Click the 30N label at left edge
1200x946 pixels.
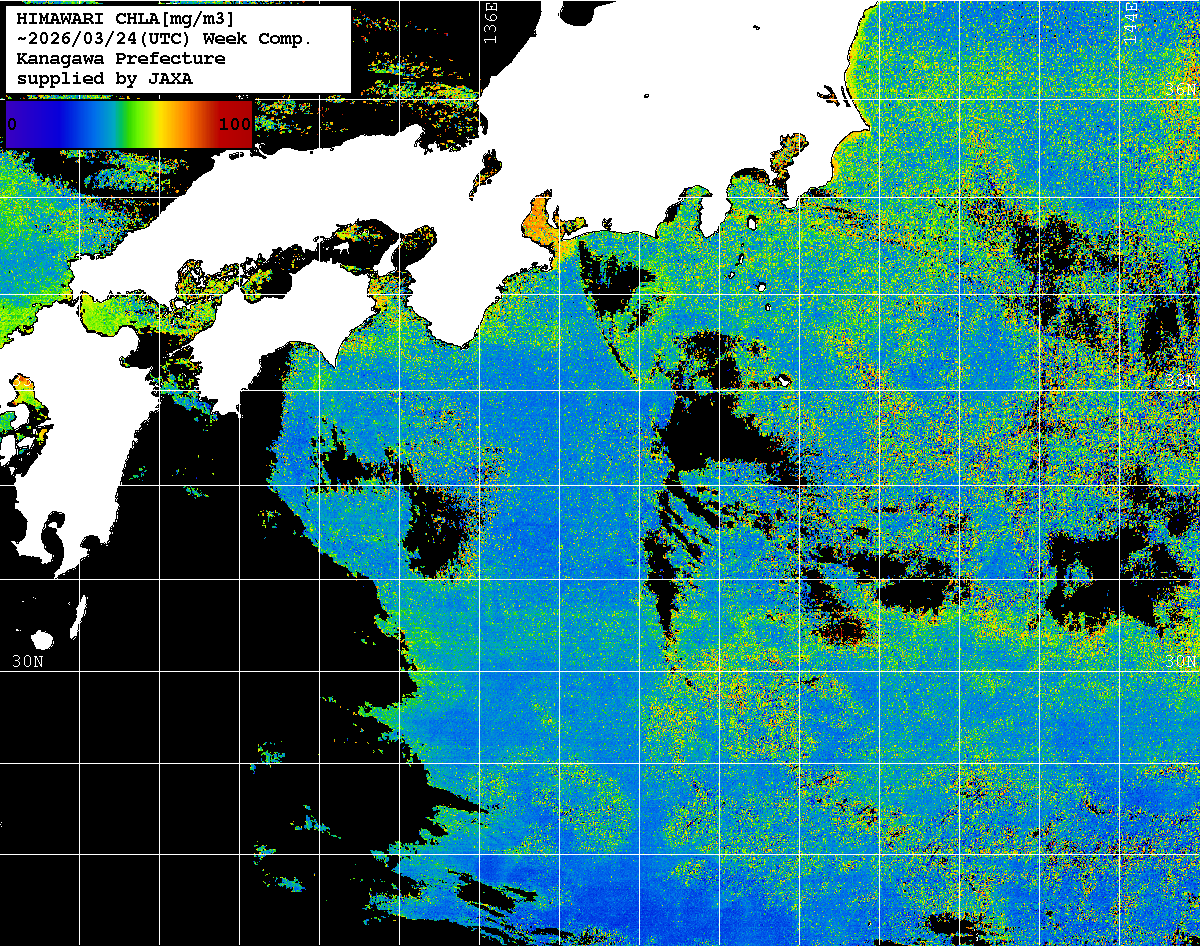[x=27, y=661]
